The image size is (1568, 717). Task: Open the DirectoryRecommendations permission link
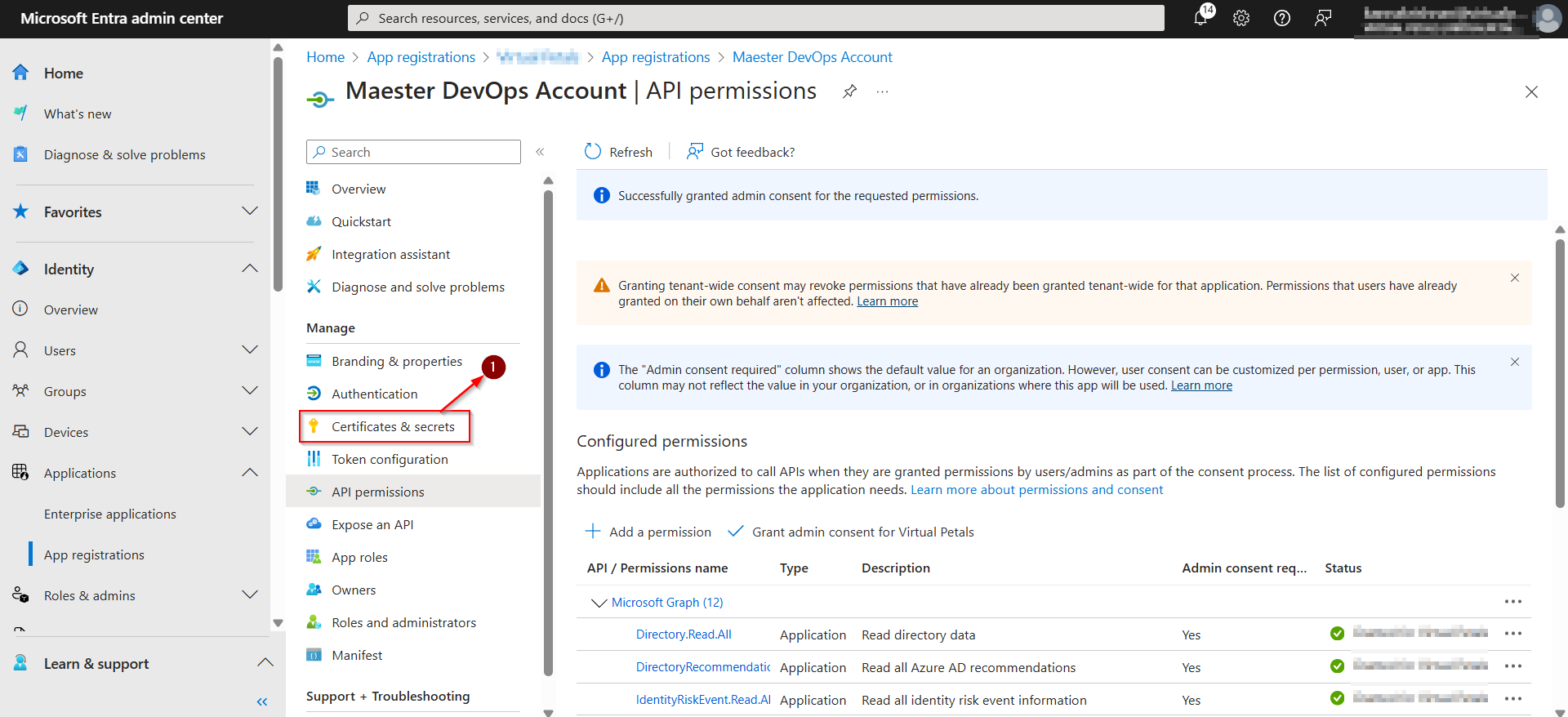(x=703, y=667)
